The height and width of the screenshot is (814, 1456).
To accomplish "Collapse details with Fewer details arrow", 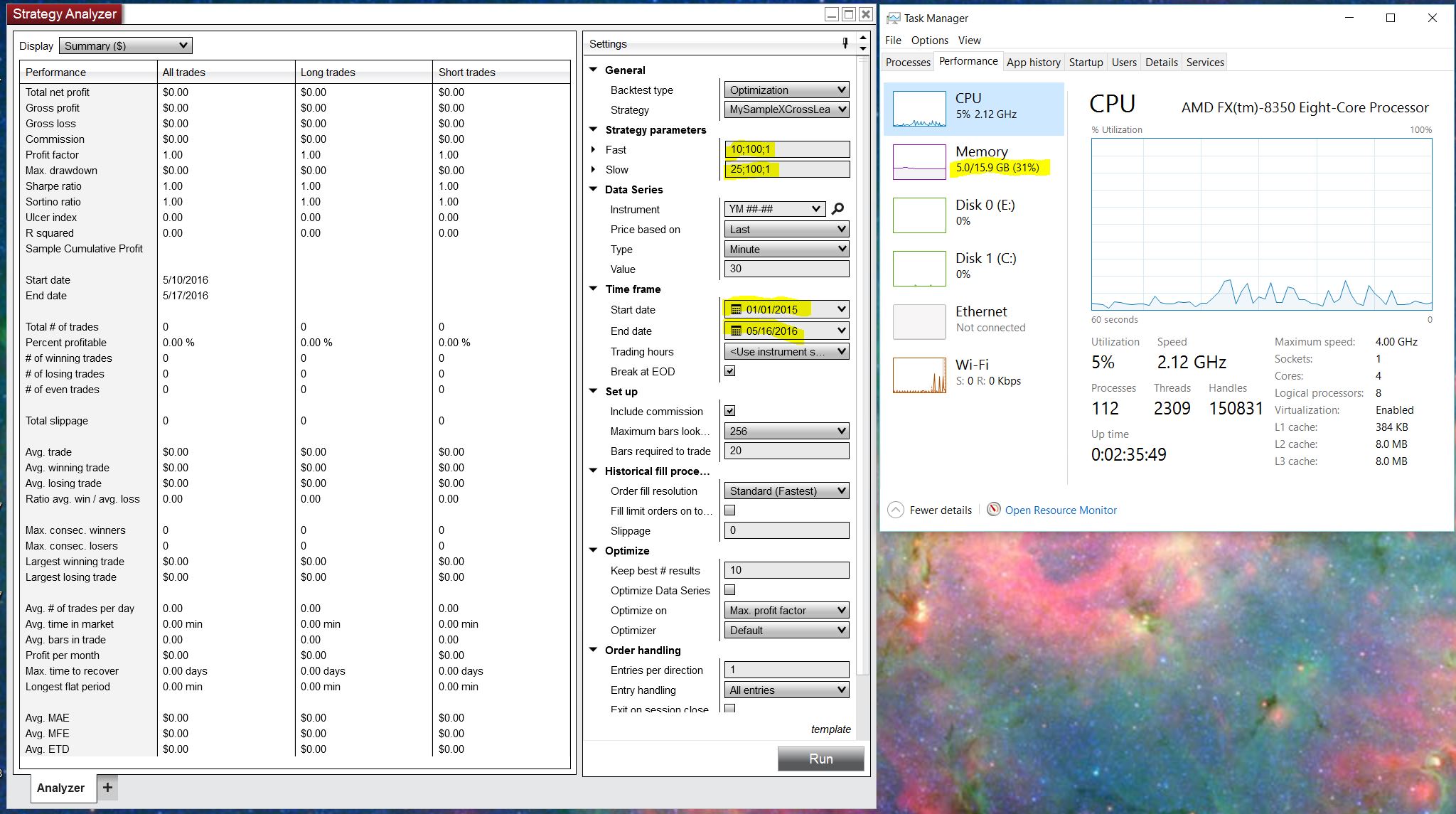I will 896,510.
